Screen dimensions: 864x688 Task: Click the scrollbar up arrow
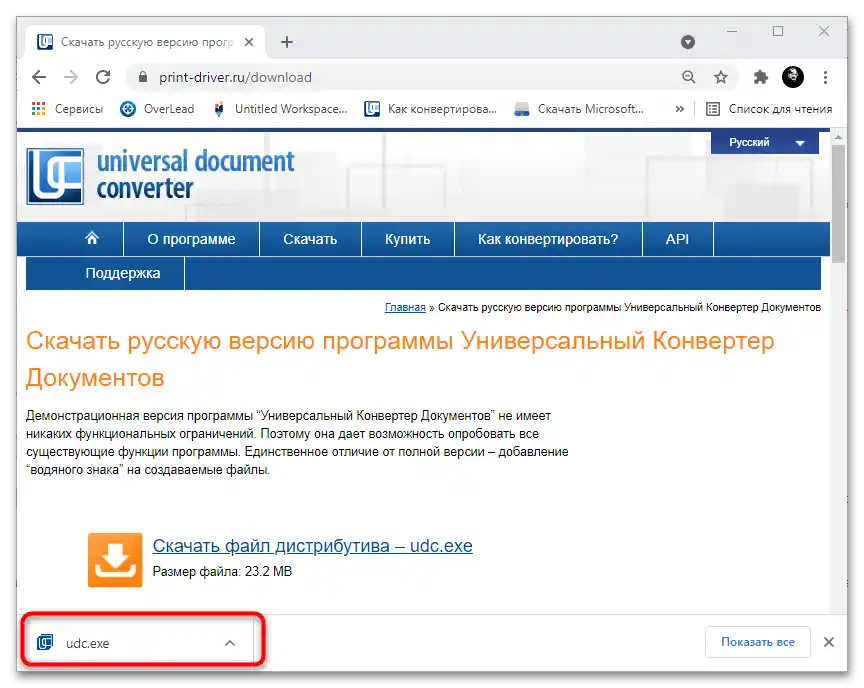838,137
